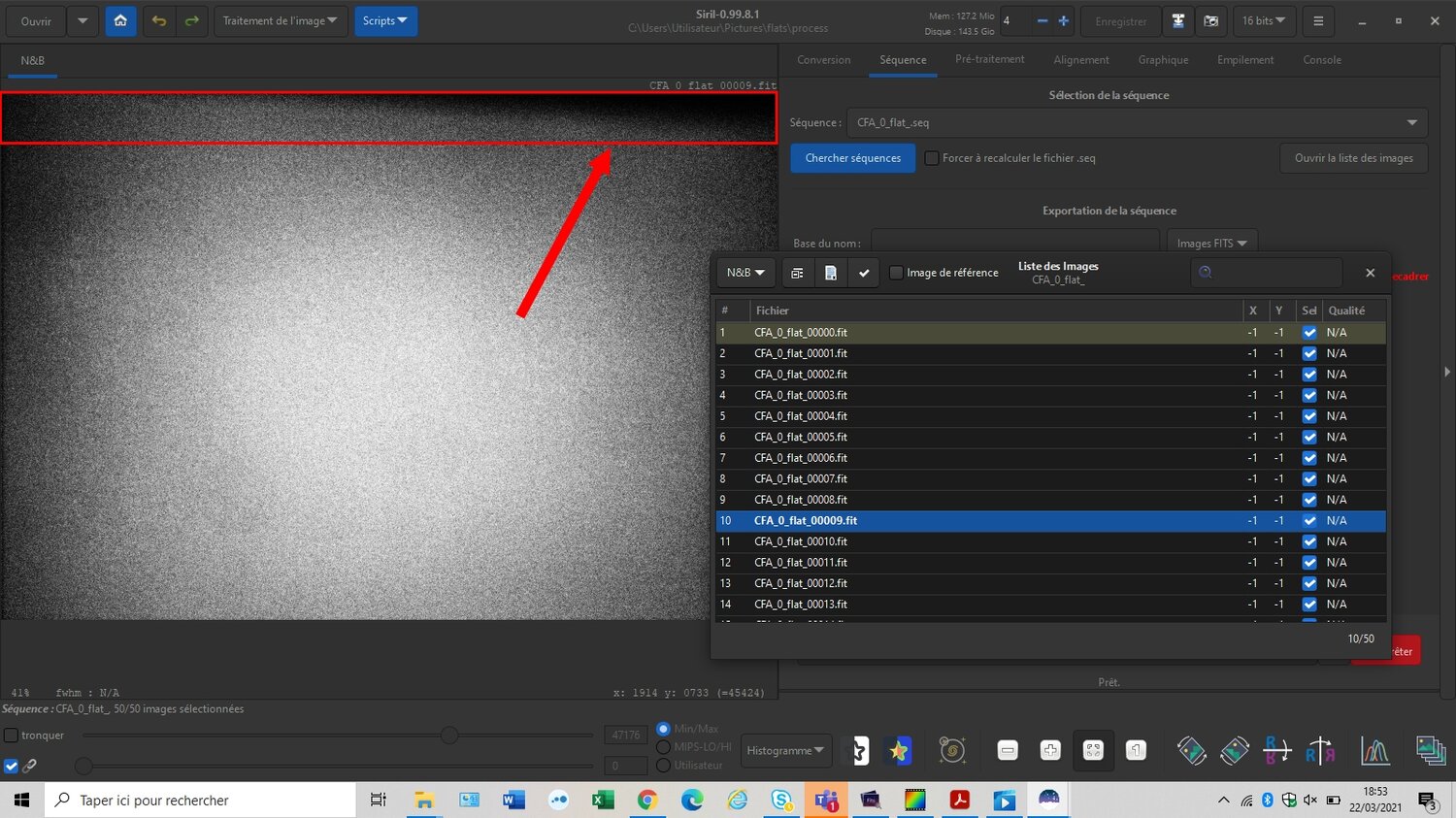This screenshot has width=1456, height=818.
Task: Enable 'Forcer à recalculer le fichier .seq'
Action: click(x=932, y=158)
